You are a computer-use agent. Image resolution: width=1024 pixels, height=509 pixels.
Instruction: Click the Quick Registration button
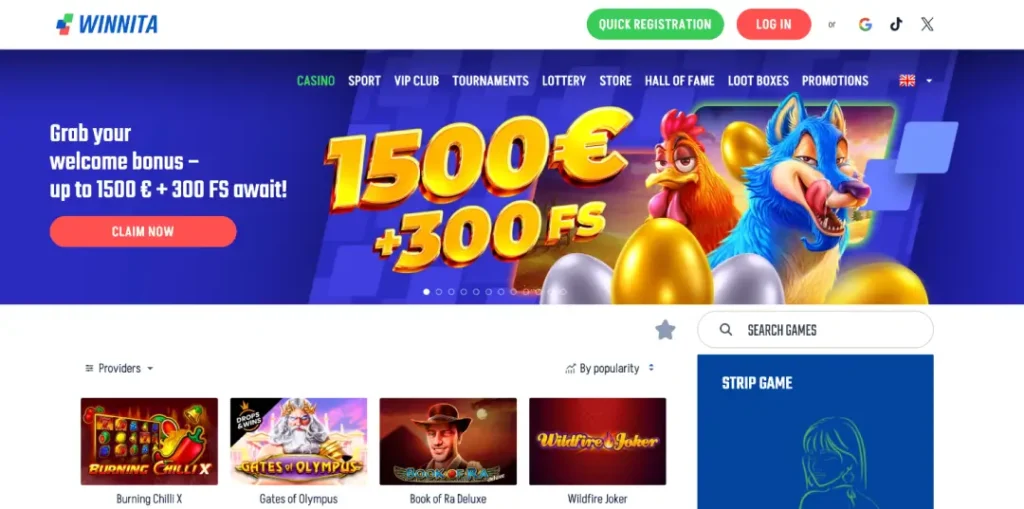pyautogui.click(x=655, y=24)
